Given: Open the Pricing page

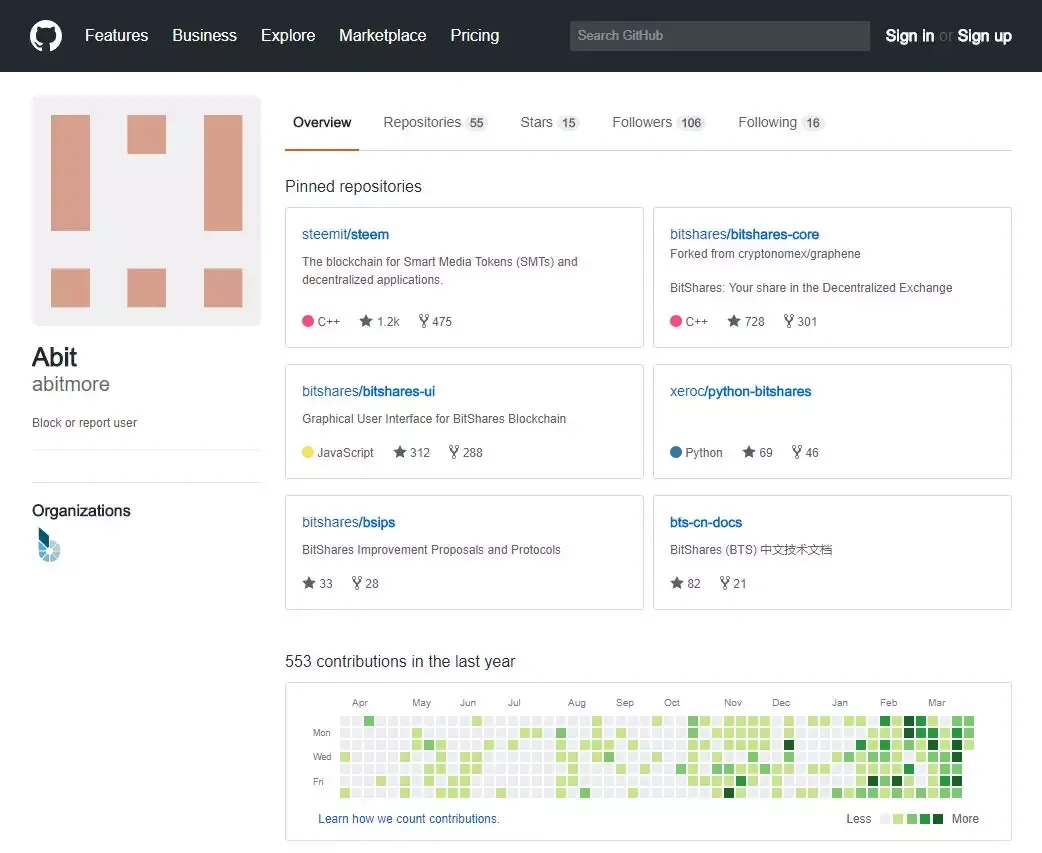Looking at the screenshot, I should (474, 36).
